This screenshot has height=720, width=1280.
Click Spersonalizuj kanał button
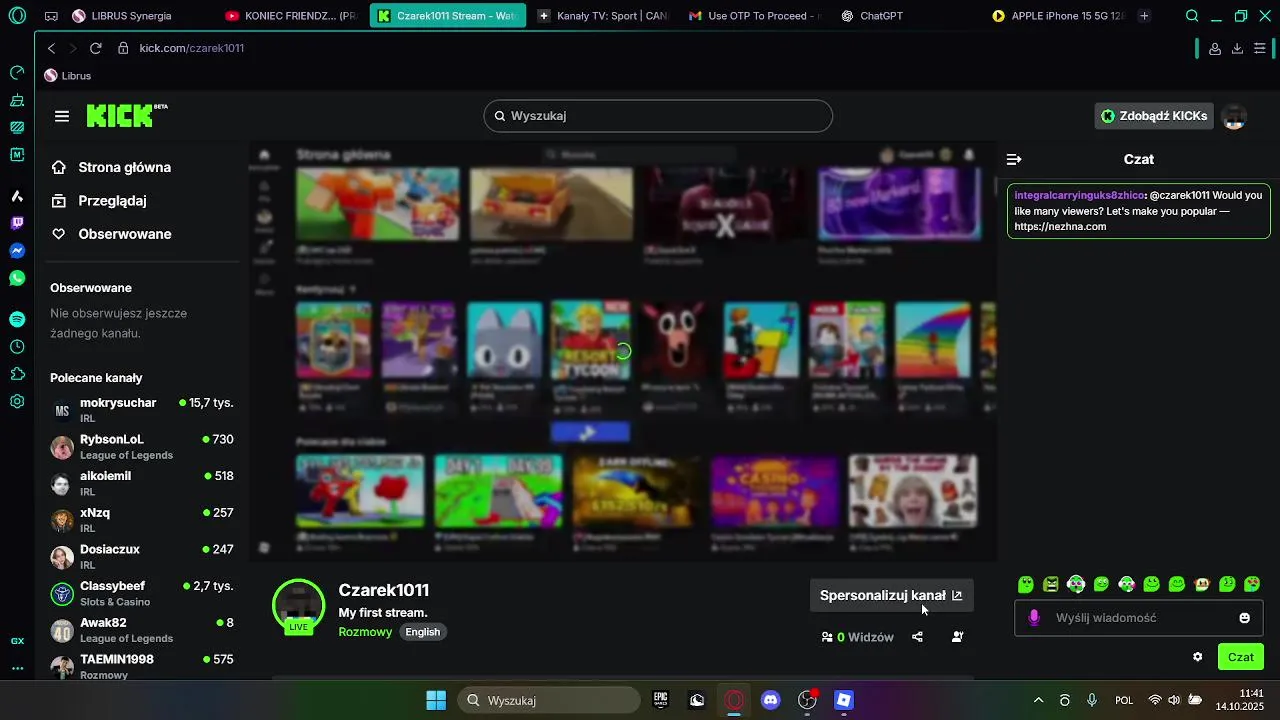pyautogui.click(x=891, y=595)
